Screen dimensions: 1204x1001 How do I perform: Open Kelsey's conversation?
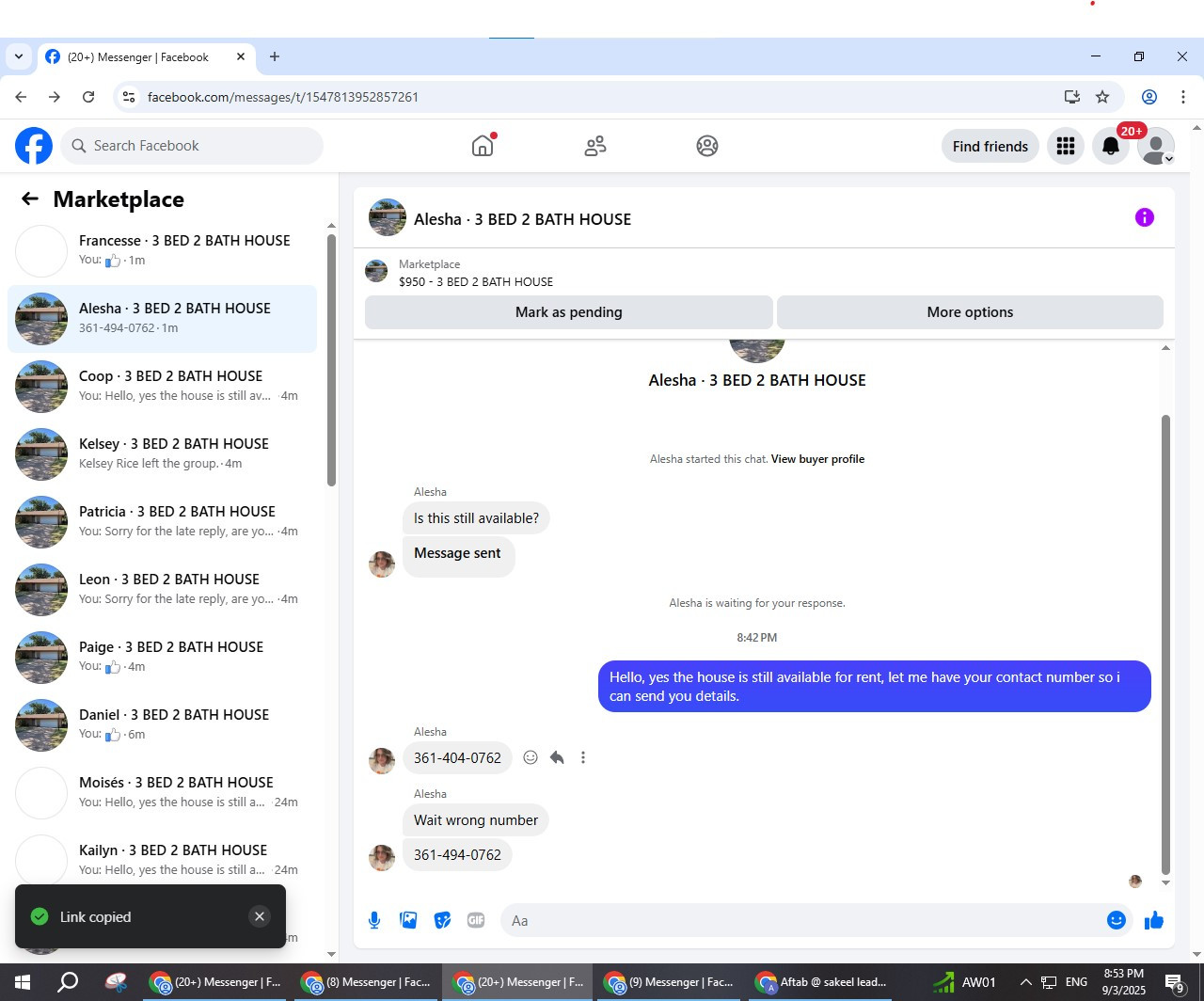click(162, 453)
